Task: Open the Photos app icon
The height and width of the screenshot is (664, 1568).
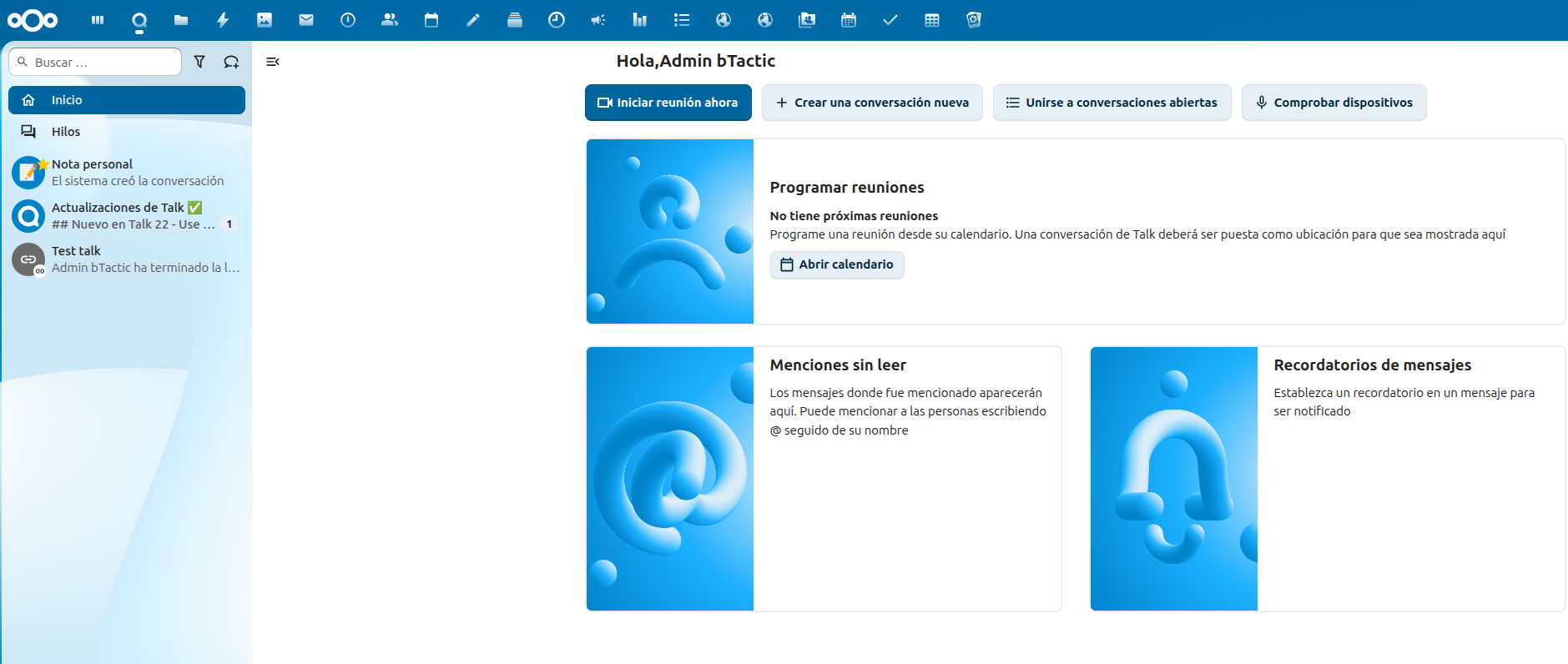Action: (265, 20)
